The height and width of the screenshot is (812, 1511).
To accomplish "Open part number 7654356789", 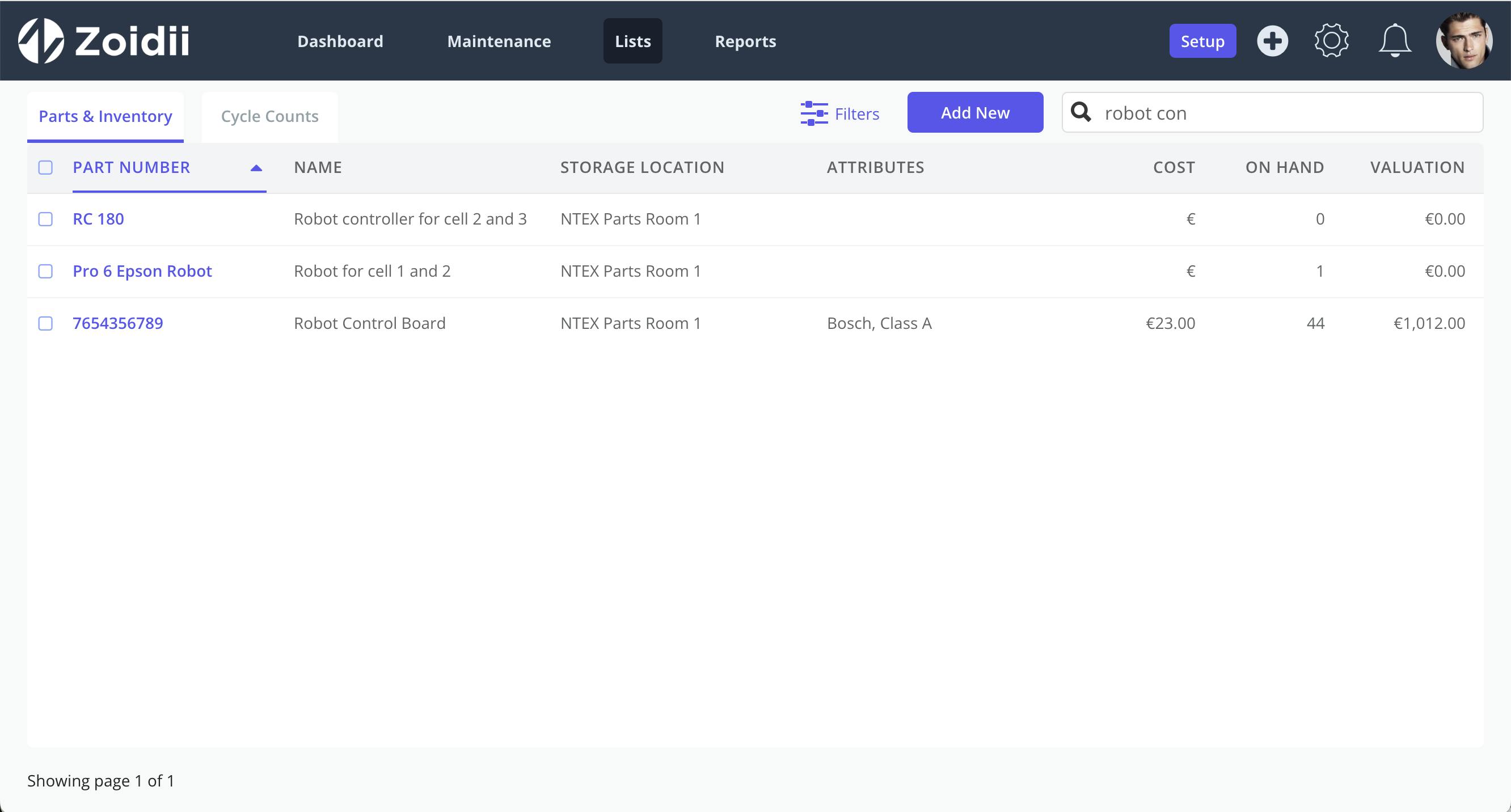I will (x=118, y=324).
